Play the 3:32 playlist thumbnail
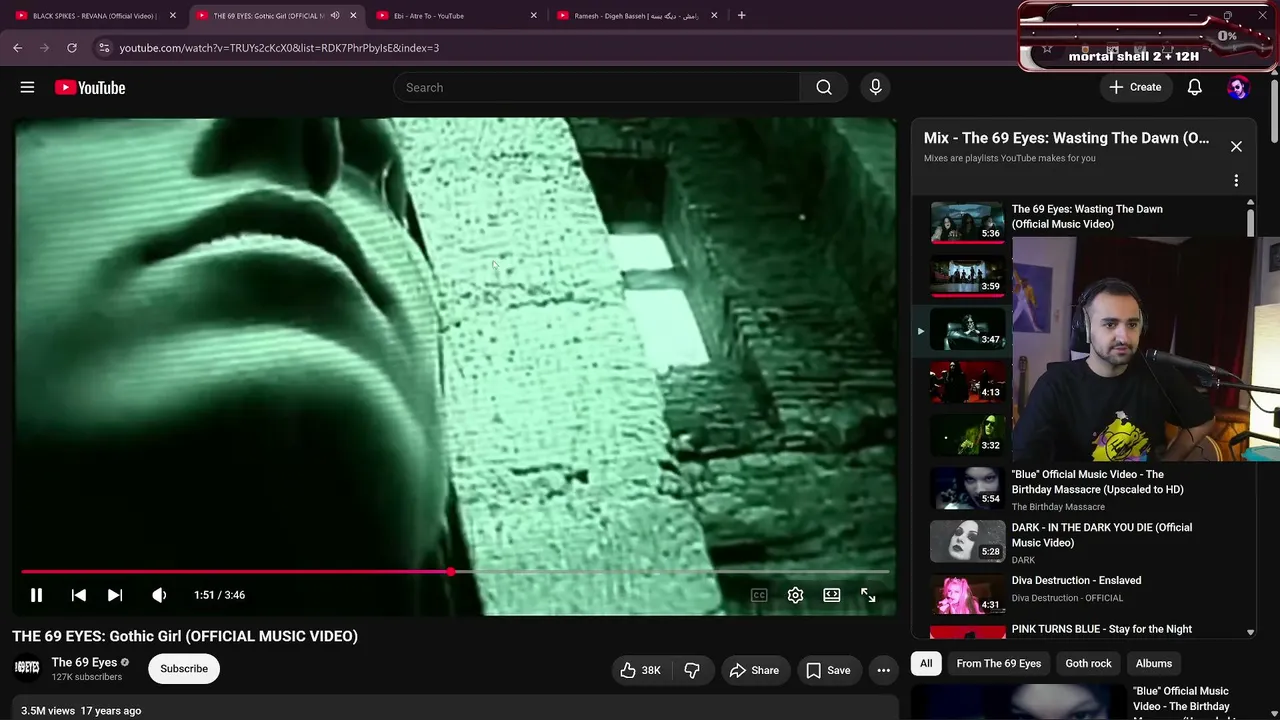 (968, 435)
